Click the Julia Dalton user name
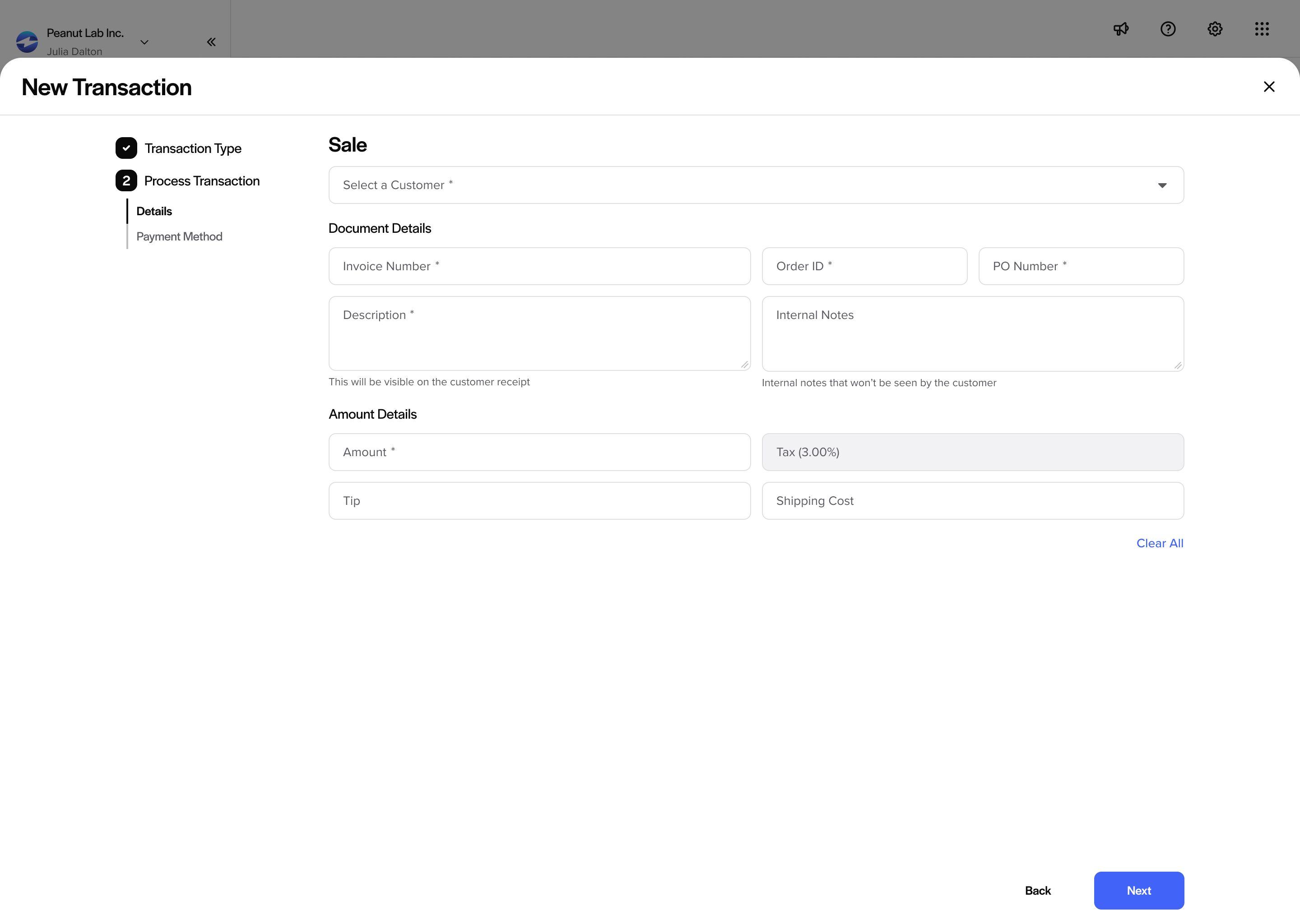Image resolution: width=1300 pixels, height=924 pixels. click(x=74, y=52)
